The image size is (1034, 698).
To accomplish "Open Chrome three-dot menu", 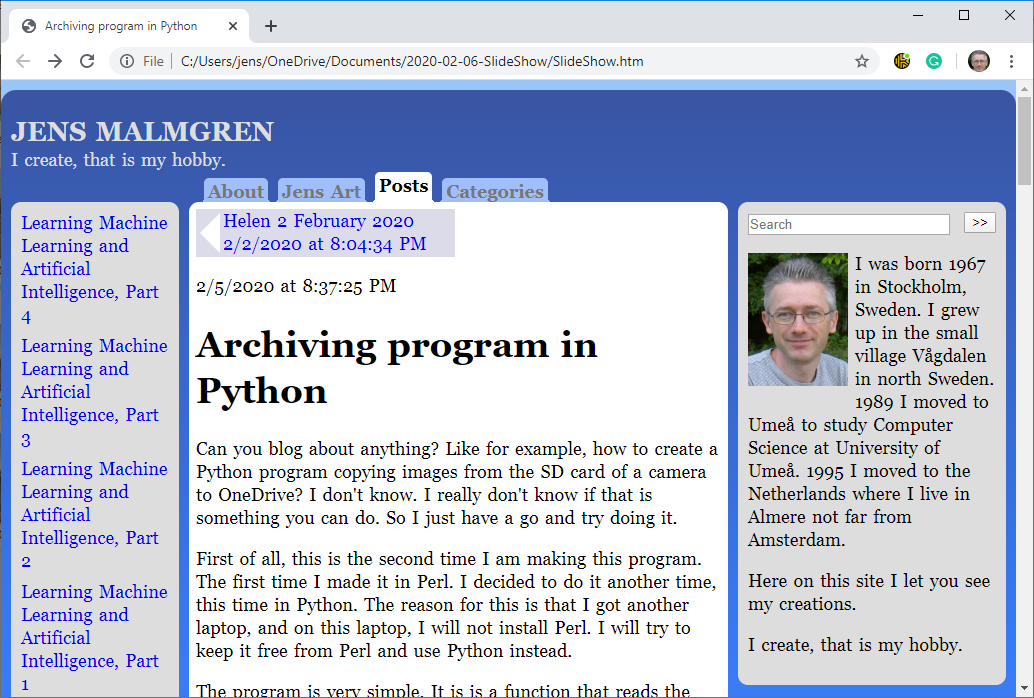I will (1012, 61).
